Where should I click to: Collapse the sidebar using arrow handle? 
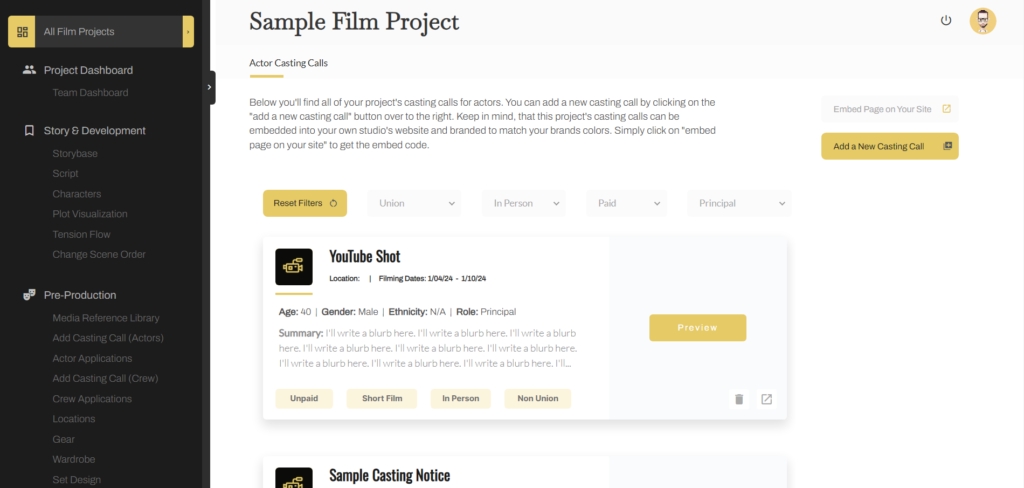pyautogui.click(x=210, y=87)
